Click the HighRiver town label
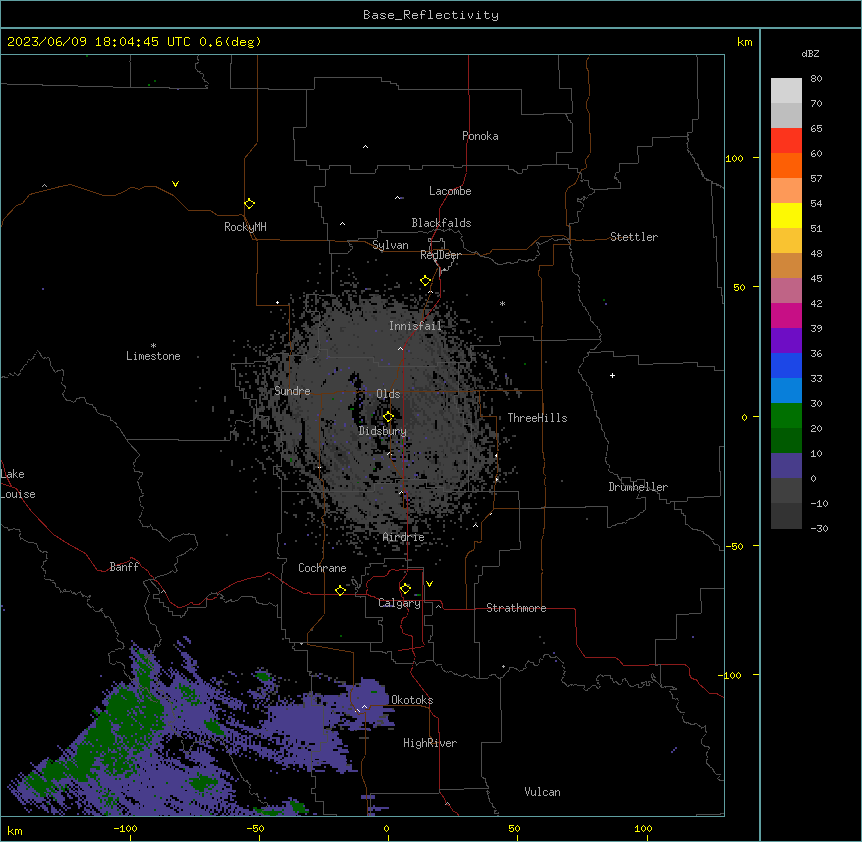The image size is (862, 842). [430, 743]
